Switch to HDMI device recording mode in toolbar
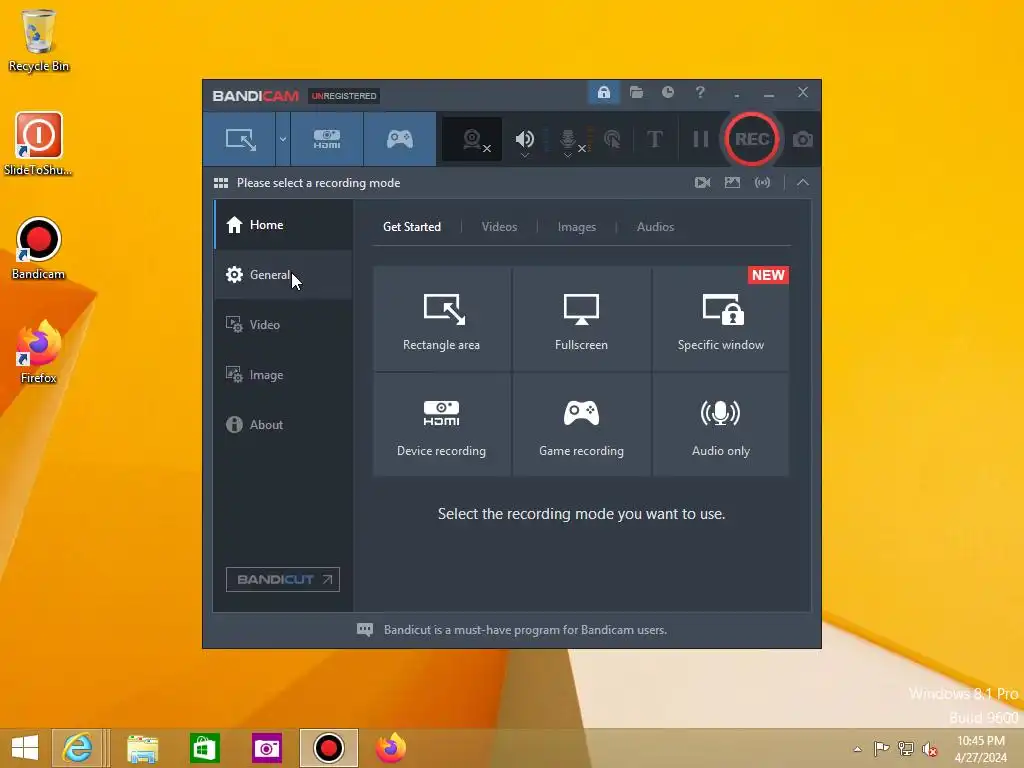Screen dimensions: 1024x768 point(327,139)
